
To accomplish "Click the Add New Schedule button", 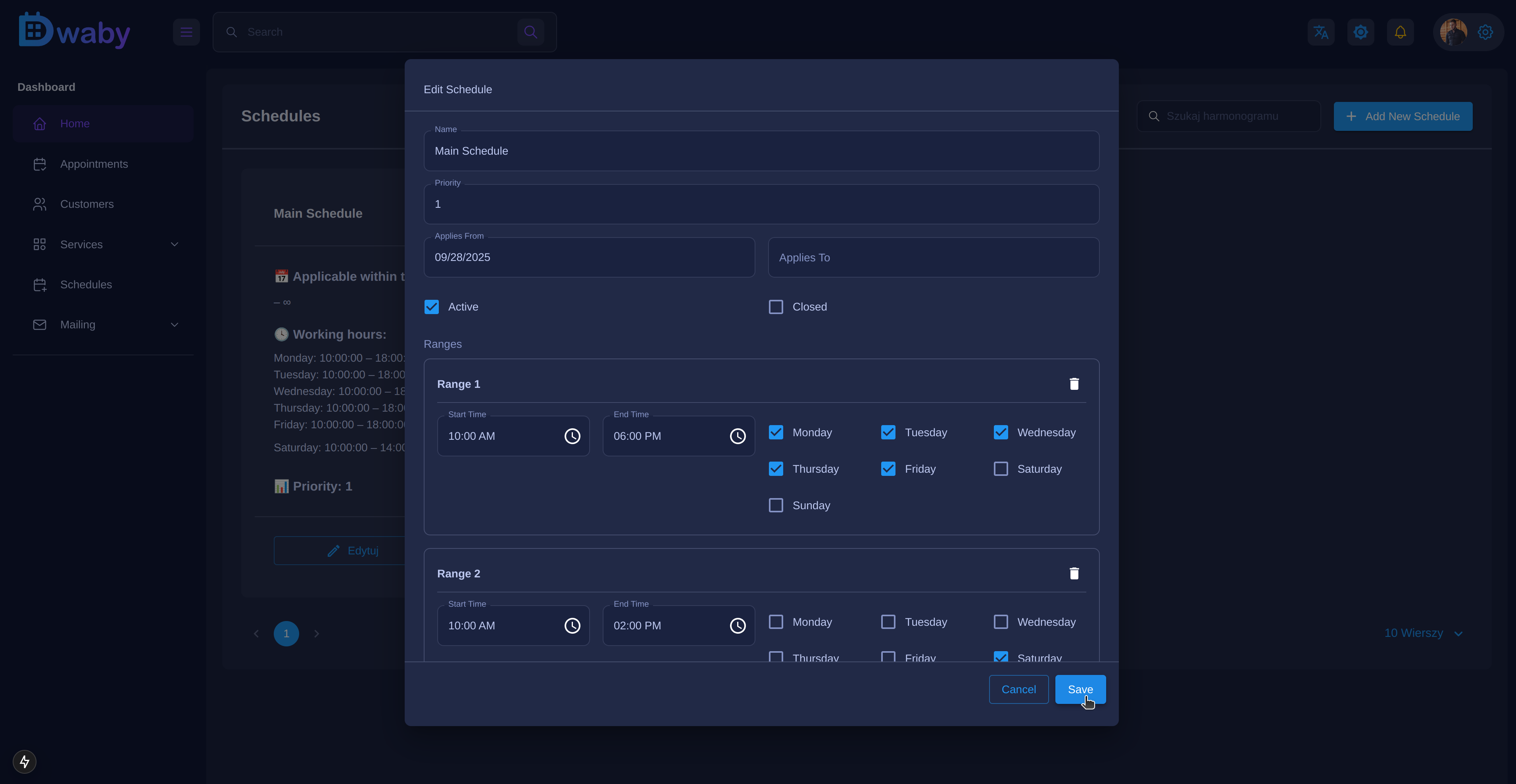I will click(x=1403, y=116).
